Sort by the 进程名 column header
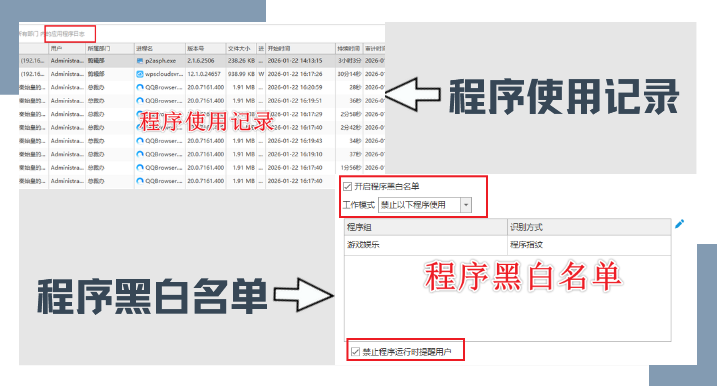The image size is (717, 386). (x=160, y=48)
